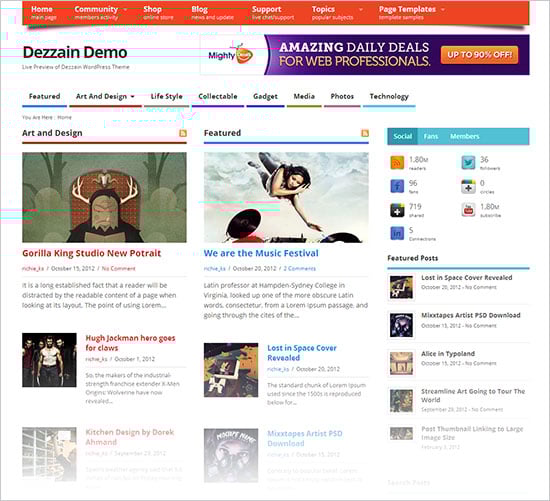Expand the Community menu arrow
Viewport: 550px width, 501px height.
(x=125, y=9)
